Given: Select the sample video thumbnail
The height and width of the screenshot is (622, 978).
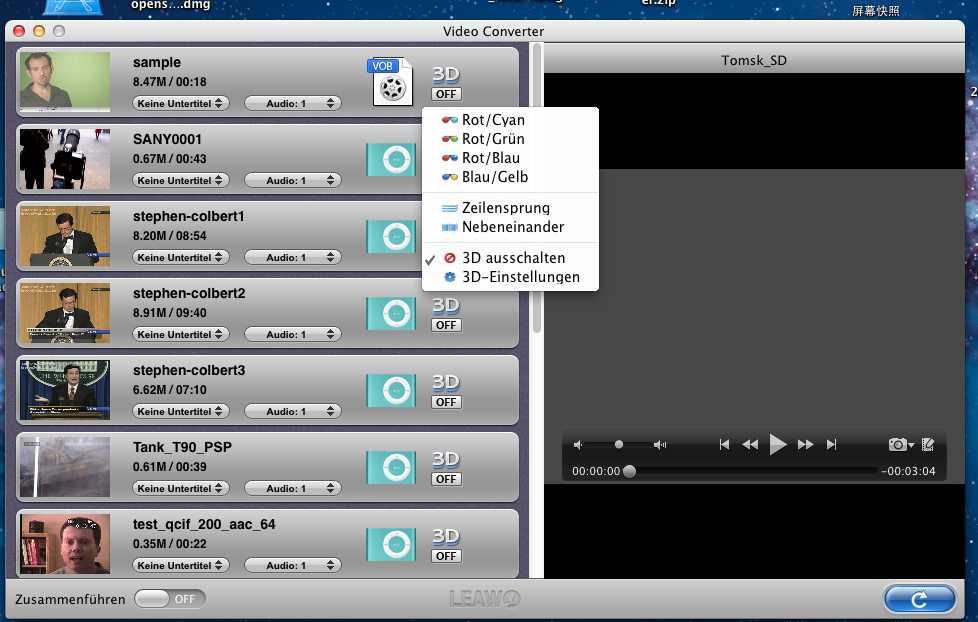Looking at the screenshot, I should pyautogui.click(x=65, y=82).
